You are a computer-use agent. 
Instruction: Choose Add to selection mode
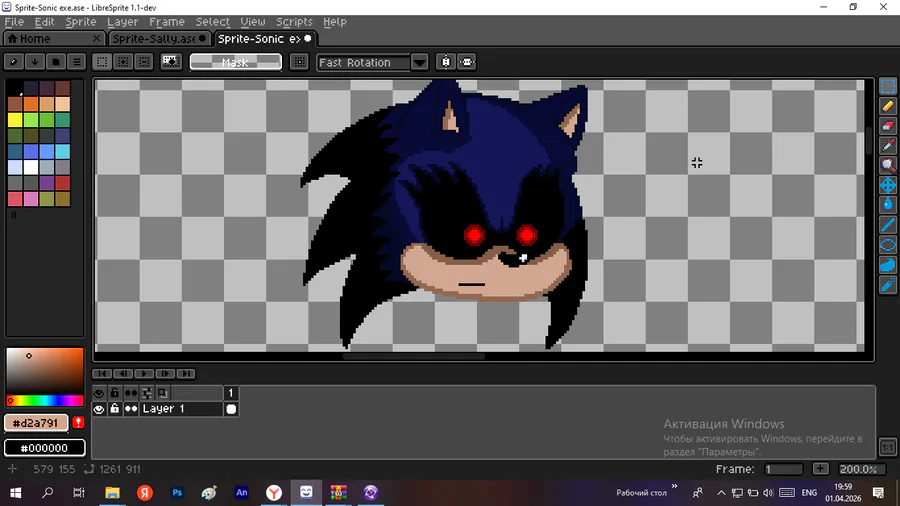click(123, 61)
